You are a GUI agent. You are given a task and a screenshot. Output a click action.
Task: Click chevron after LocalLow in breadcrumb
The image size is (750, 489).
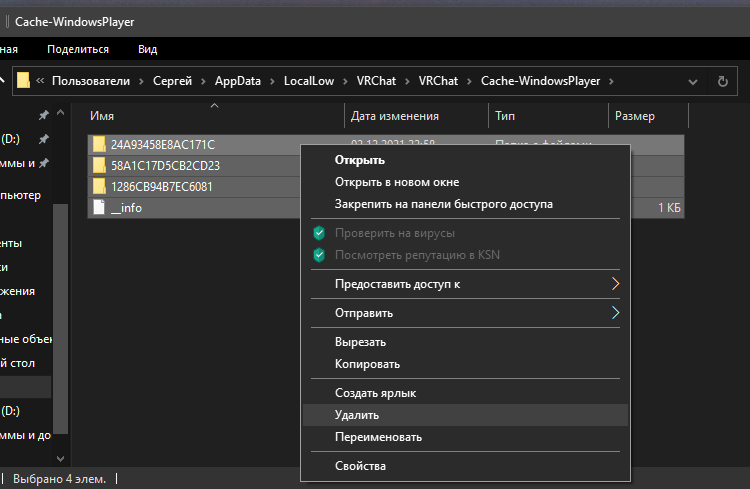coord(345,81)
